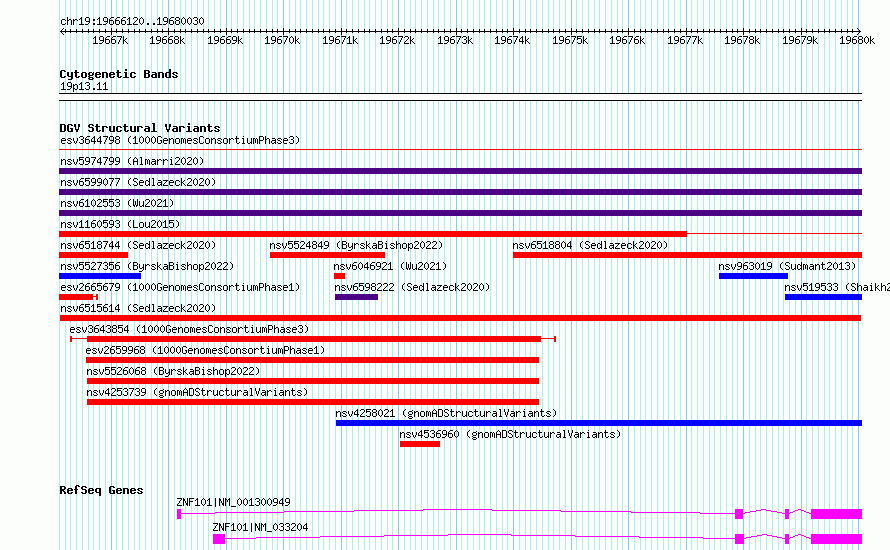This screenshot has height=550, width=890.
Task: Click the esv3644798 variant label
Action: point(180,140)
